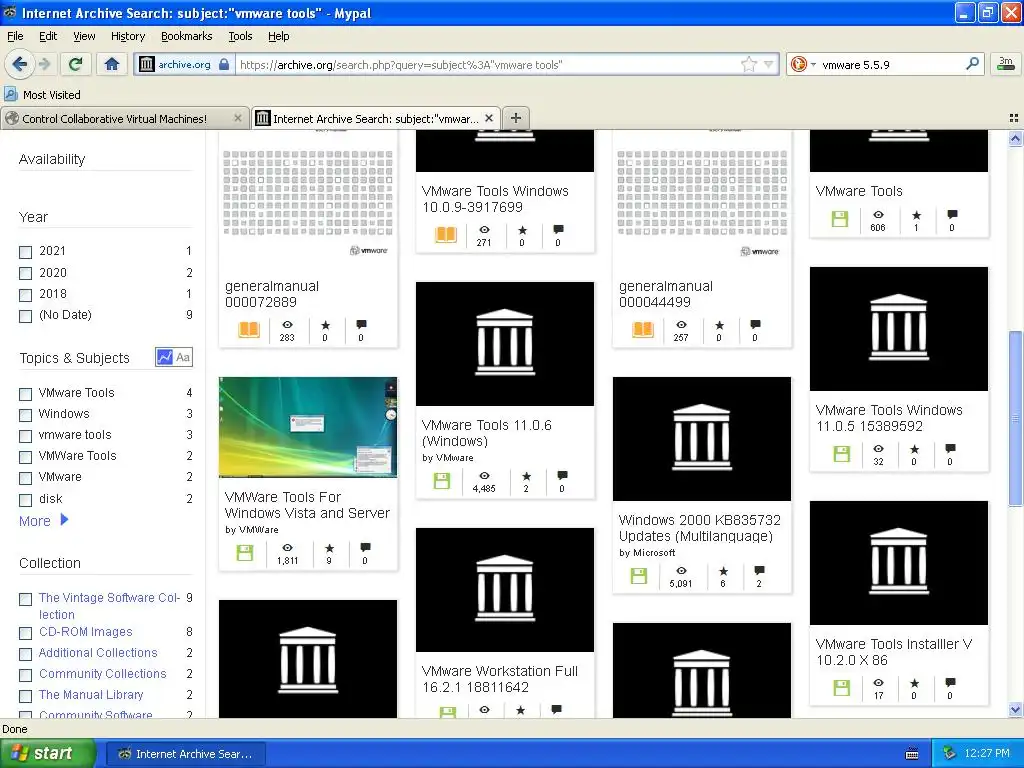1024x768 pixels.
Task: Click the views eye icon under VMware Tools Installler V
Action: tap(878, 683)
